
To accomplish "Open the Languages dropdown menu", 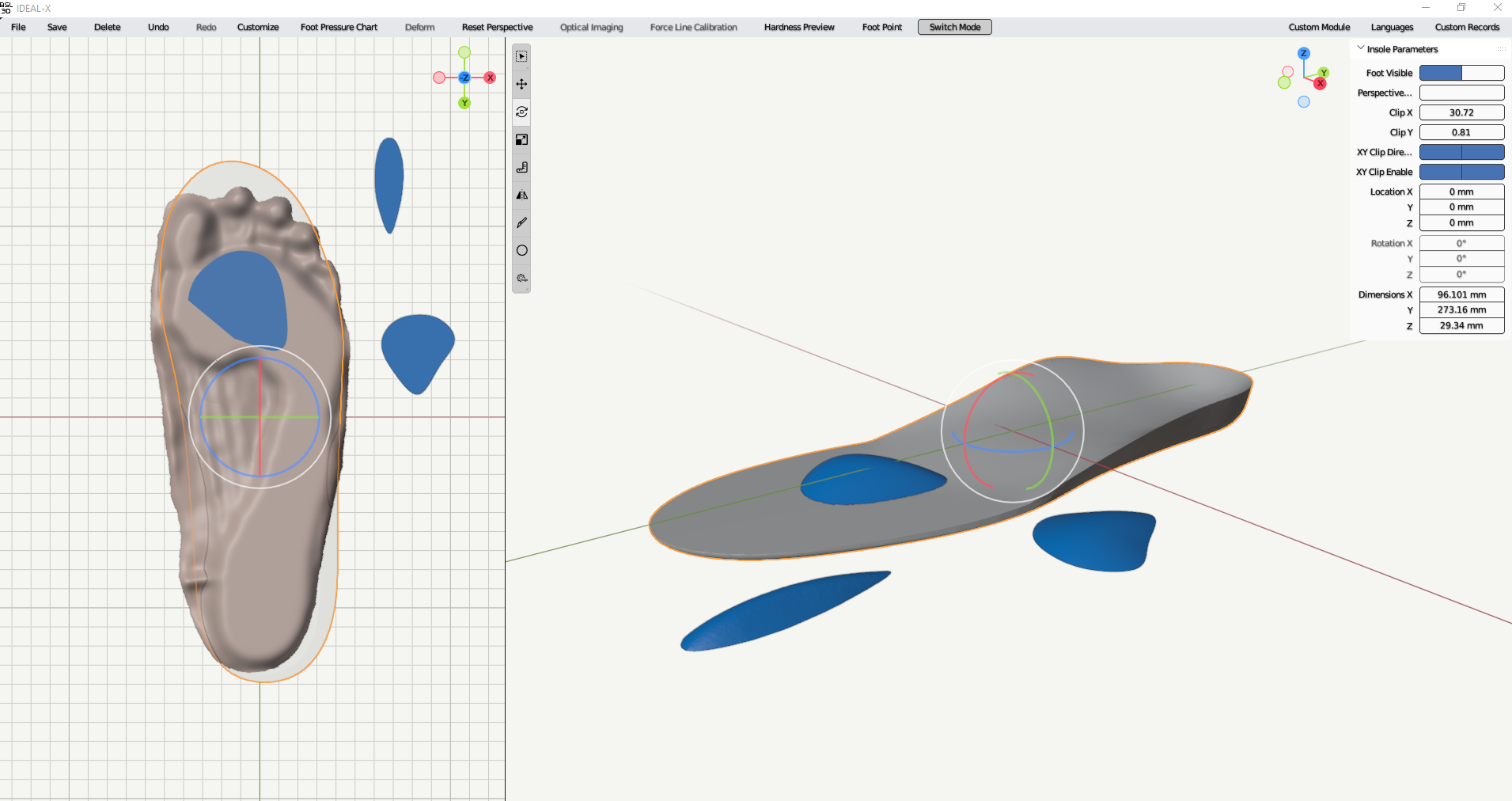I will tap(1392, 27).
